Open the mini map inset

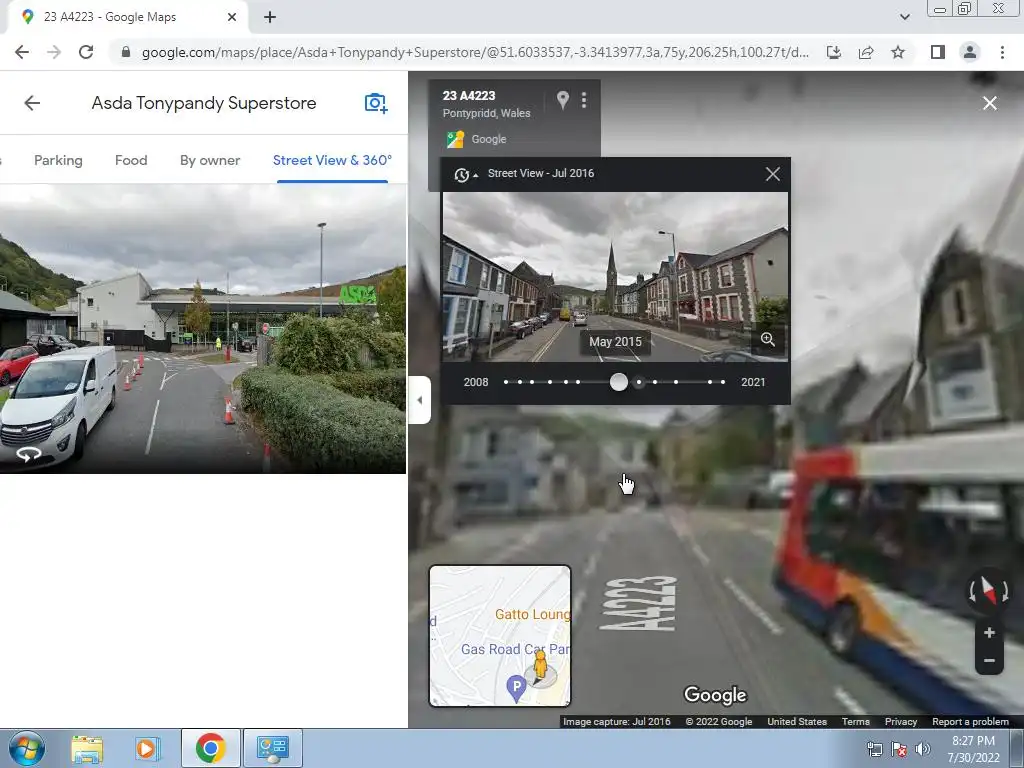[x=500, y=636]
